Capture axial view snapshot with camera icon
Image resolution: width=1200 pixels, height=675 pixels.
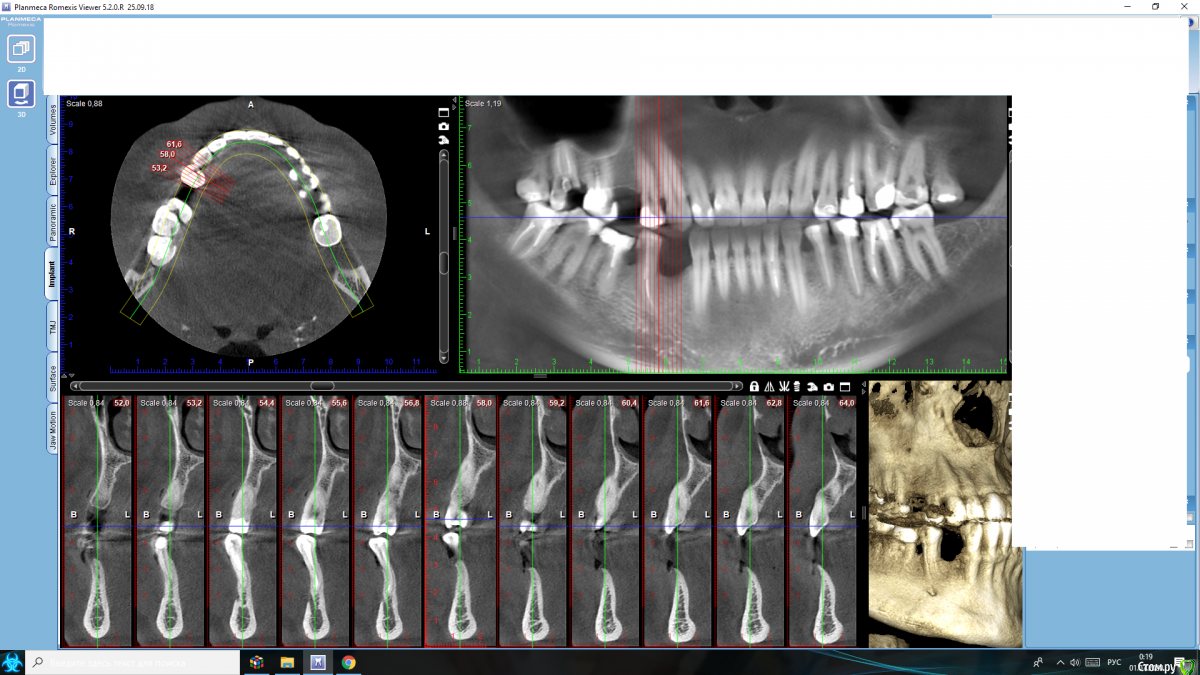point(443,127)
